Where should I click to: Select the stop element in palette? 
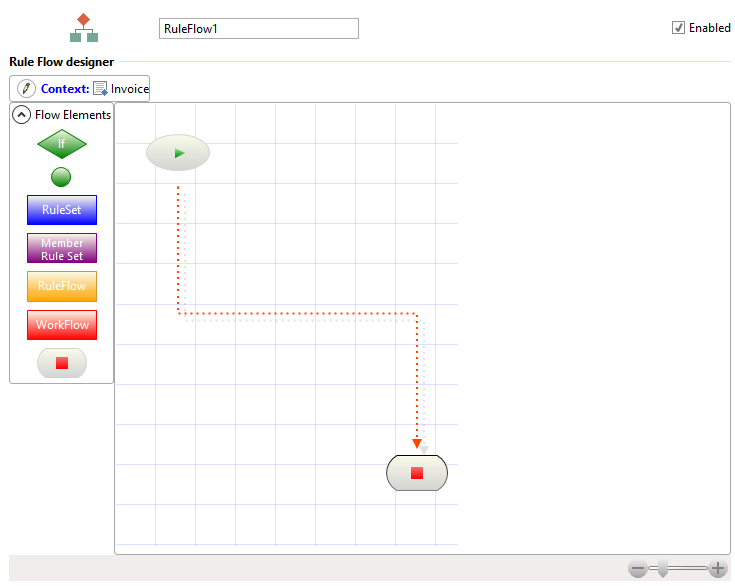pyautogui.click(x=62, y=363)
